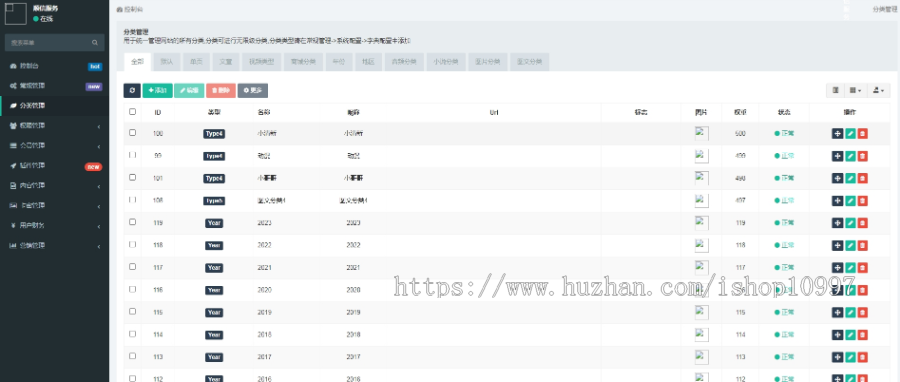Click the edit icon in Year 2023 row
The height and width of the screenshot is (382, 900).
click(850, 223)
